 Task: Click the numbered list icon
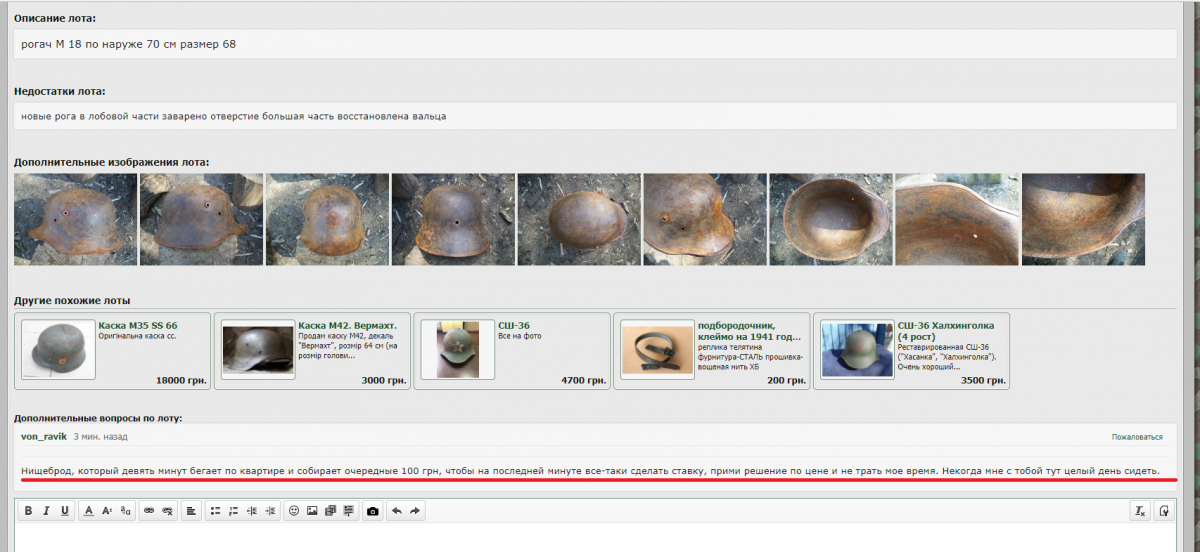pyautogui.click(x=233, y=511)
